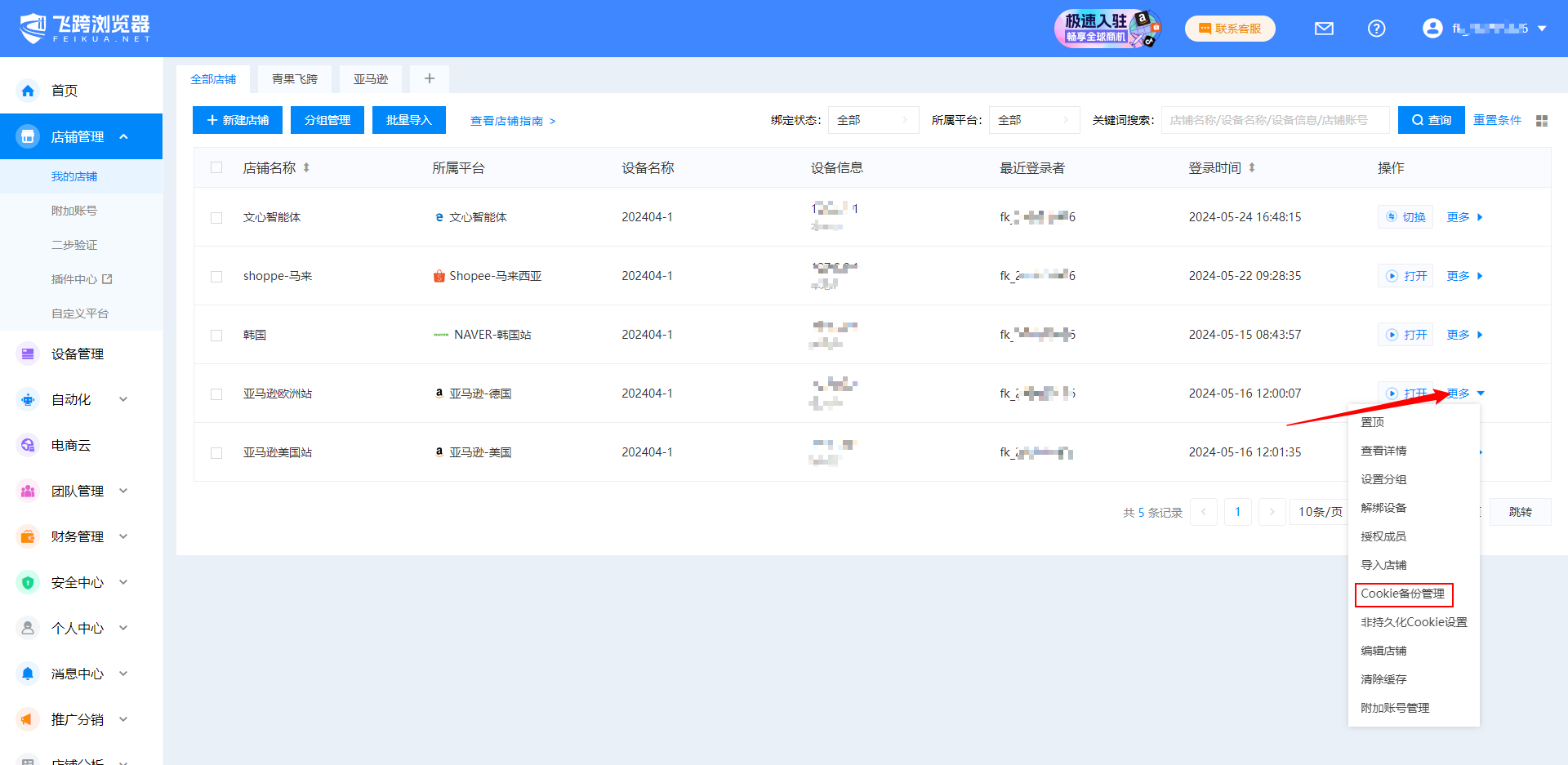The height and width of the screenshot is (765, 1568).
Task: Click 清除缓存 in the dropdown menu
Action: coord(1383,679)
